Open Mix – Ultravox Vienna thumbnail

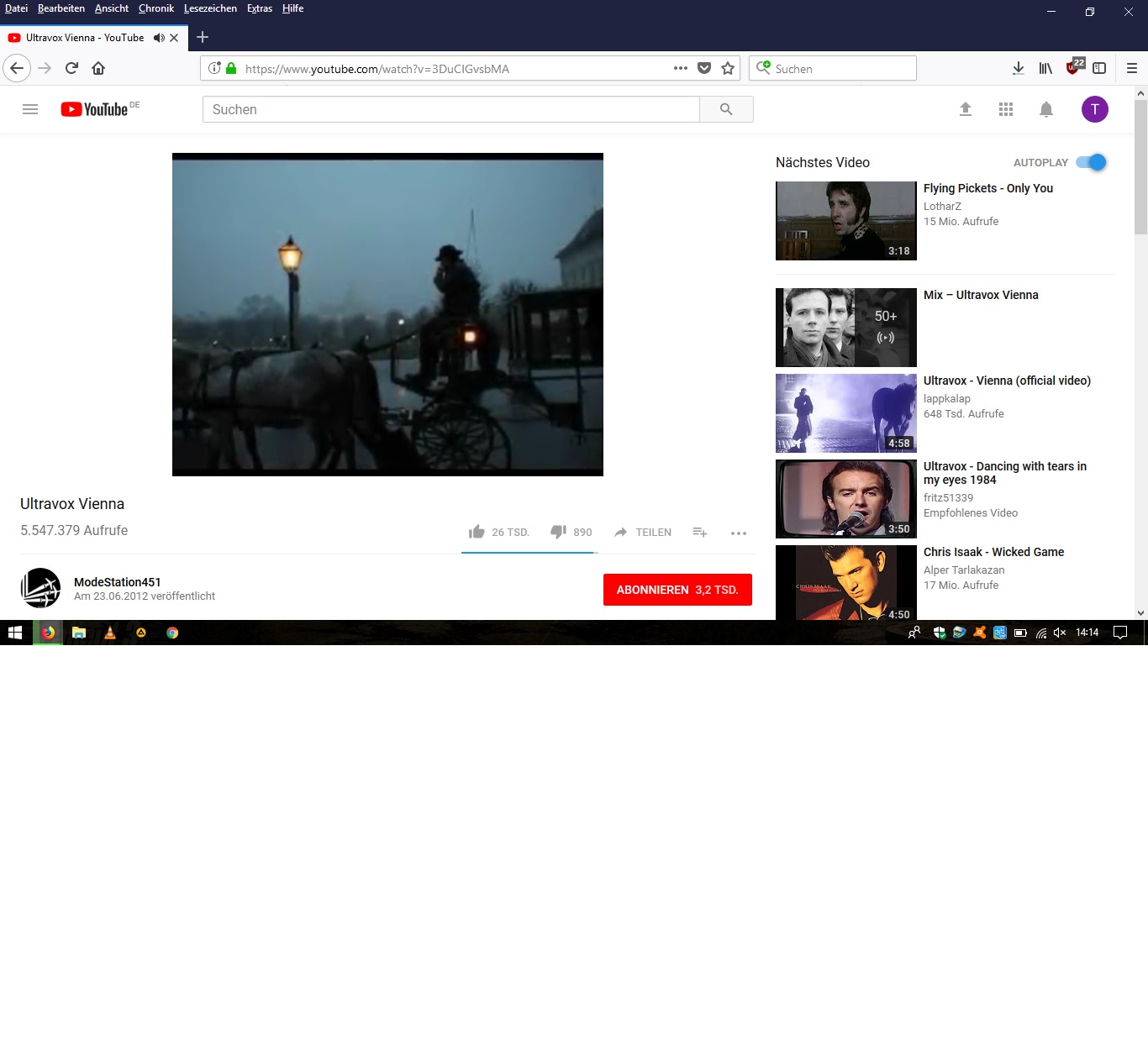click(x=846, y=328)
